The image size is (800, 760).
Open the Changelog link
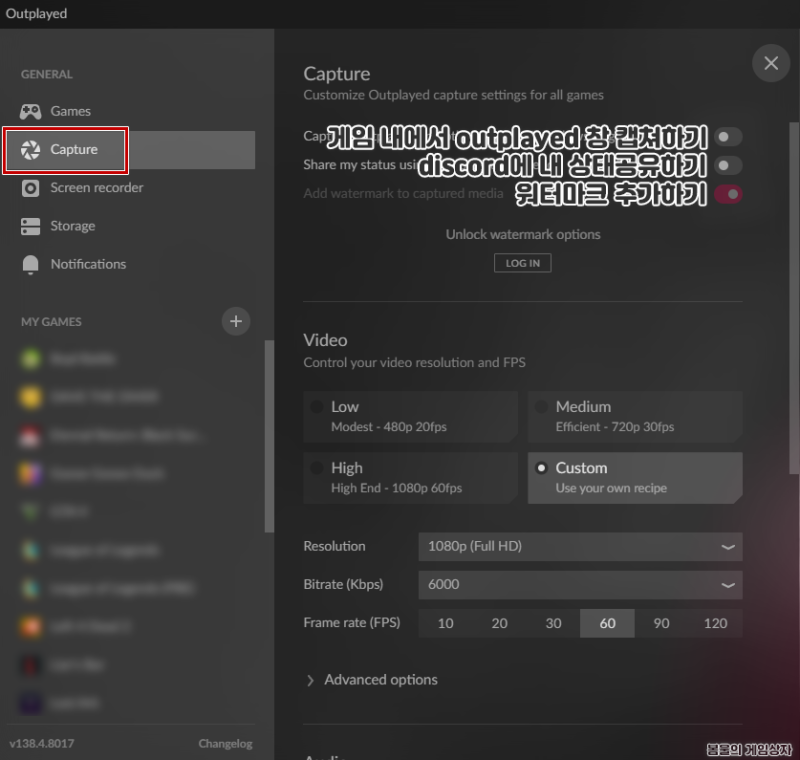pyautogui.click(x=226, y=744)
